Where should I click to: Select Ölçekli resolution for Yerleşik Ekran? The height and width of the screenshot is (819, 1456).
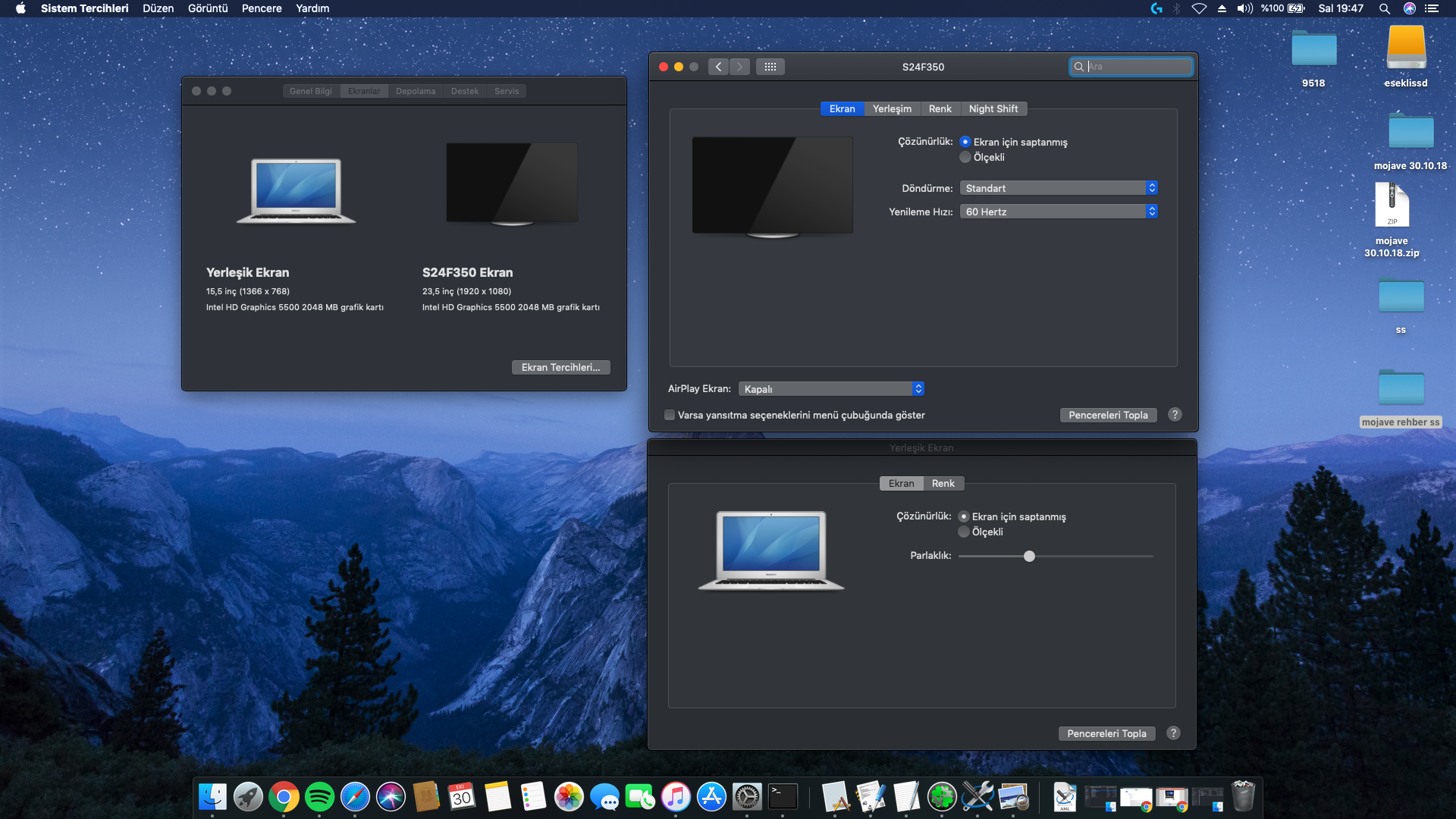964,532
